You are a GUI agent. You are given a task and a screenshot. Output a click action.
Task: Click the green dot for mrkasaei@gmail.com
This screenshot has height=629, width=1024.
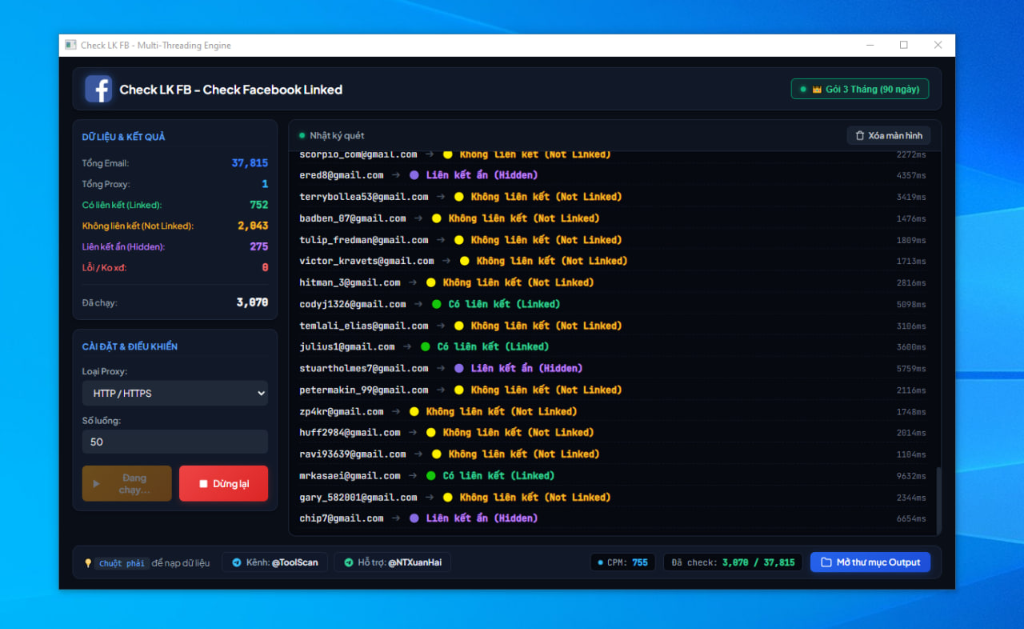431,476
